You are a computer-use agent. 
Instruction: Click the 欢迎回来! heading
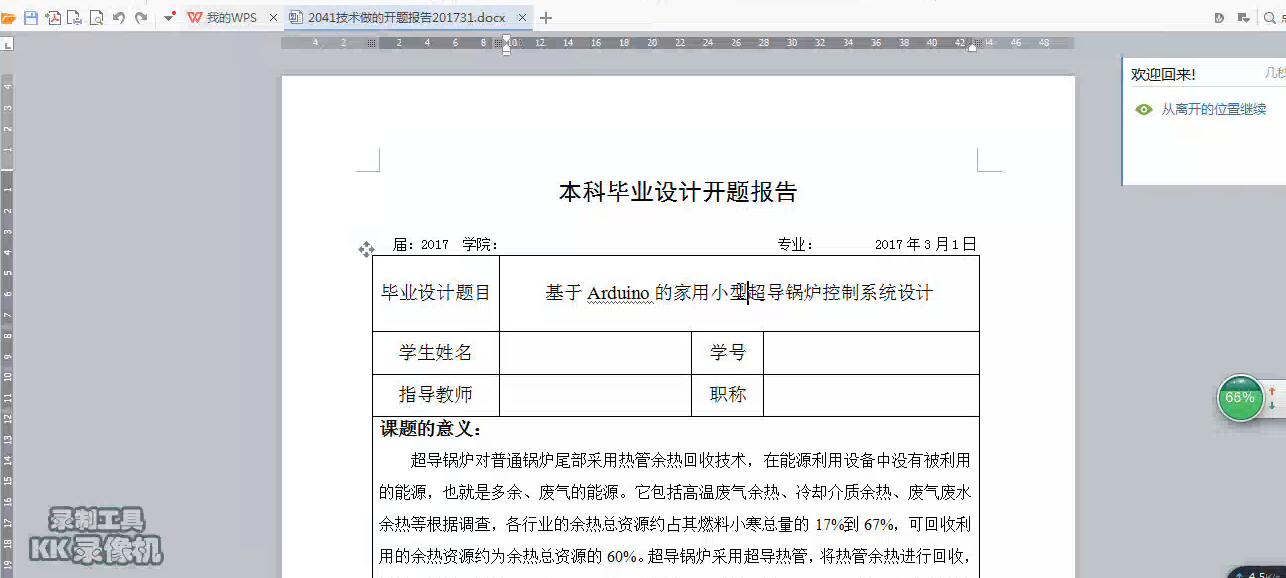tap(1163, 75)
